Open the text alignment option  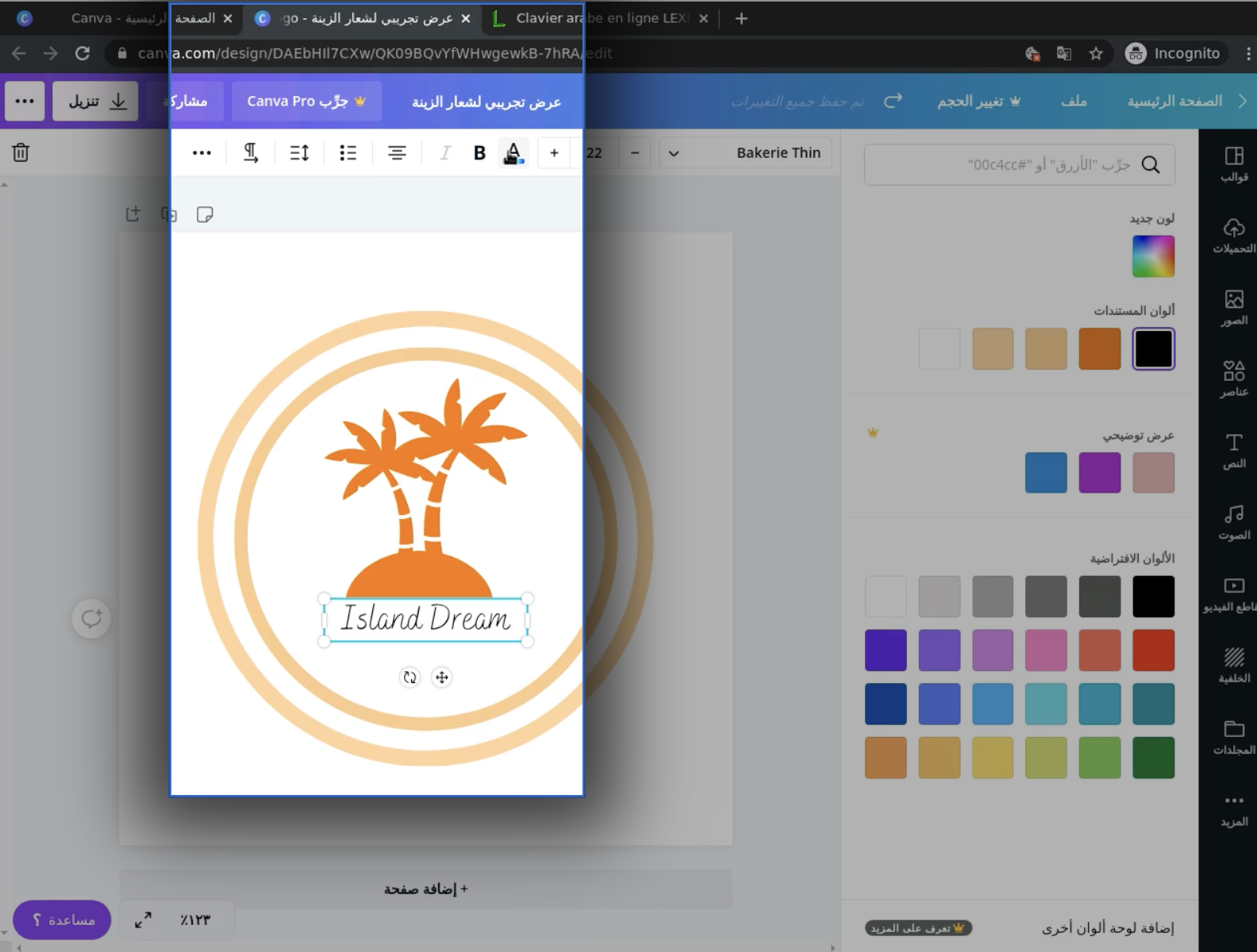tap(397, 153)
